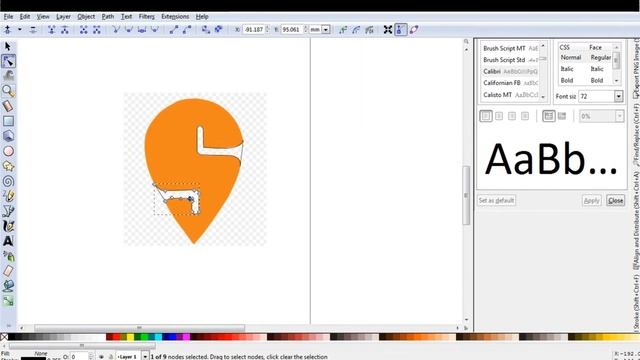Select the Paint bucket fill tool
This screenshot has height=360, width=640.
[x=8, y=286]
